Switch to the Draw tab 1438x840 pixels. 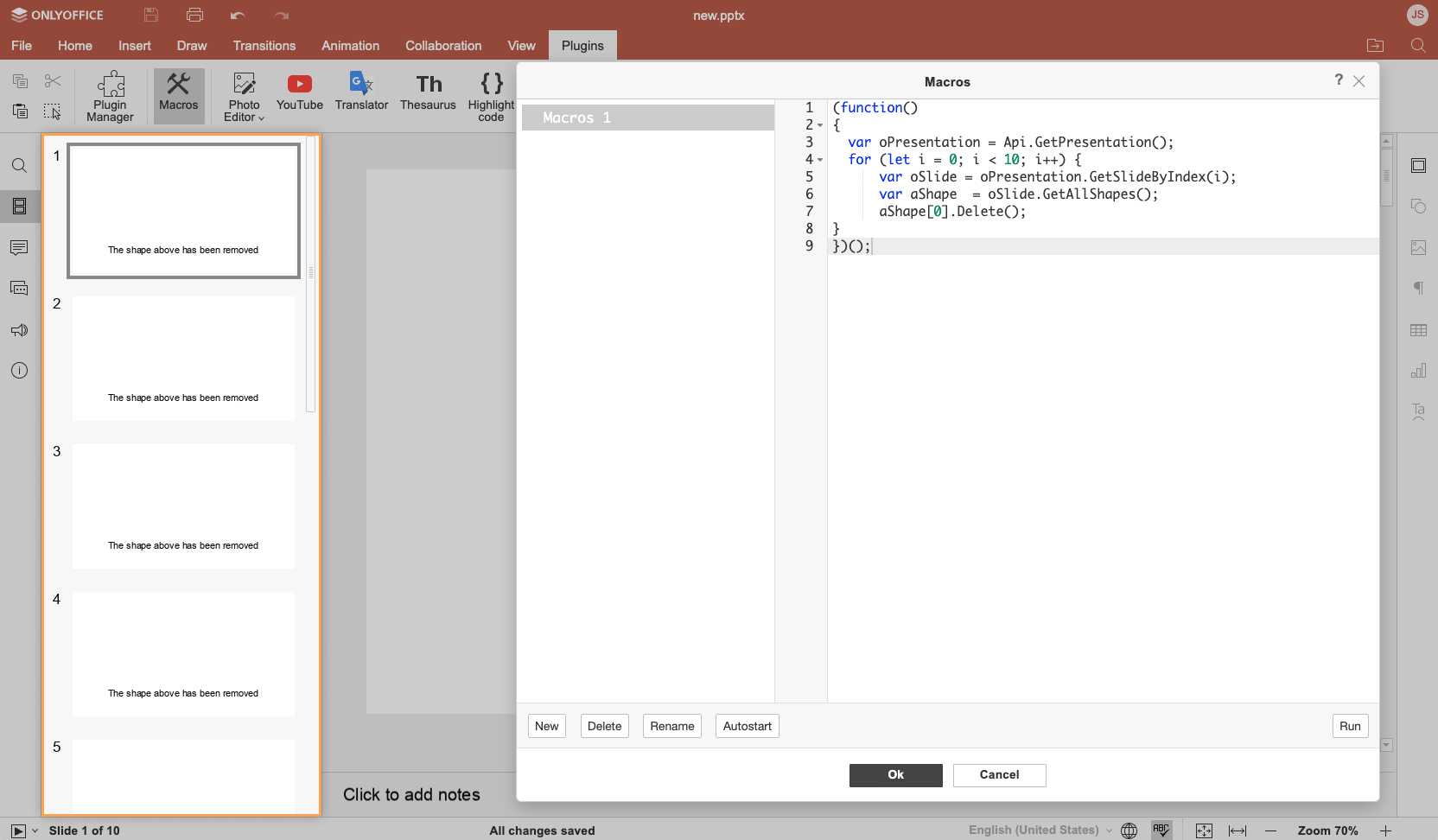[192, 46]
